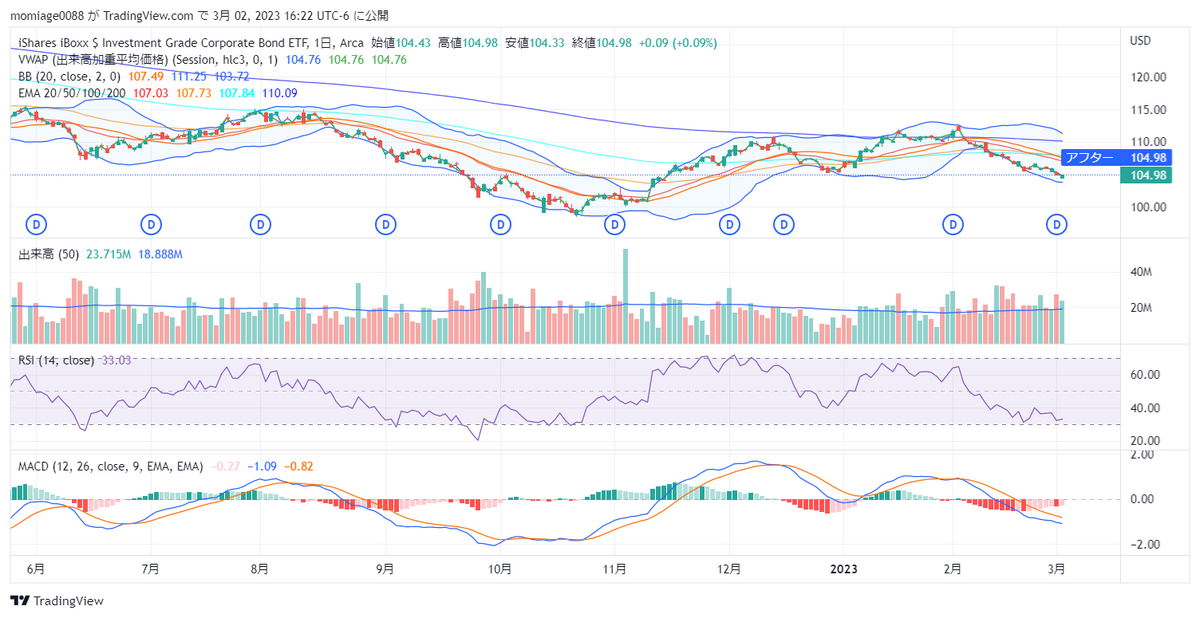
Task: Select the MACD (12, 26, close, 9) legend
Action: pos(111,466)
